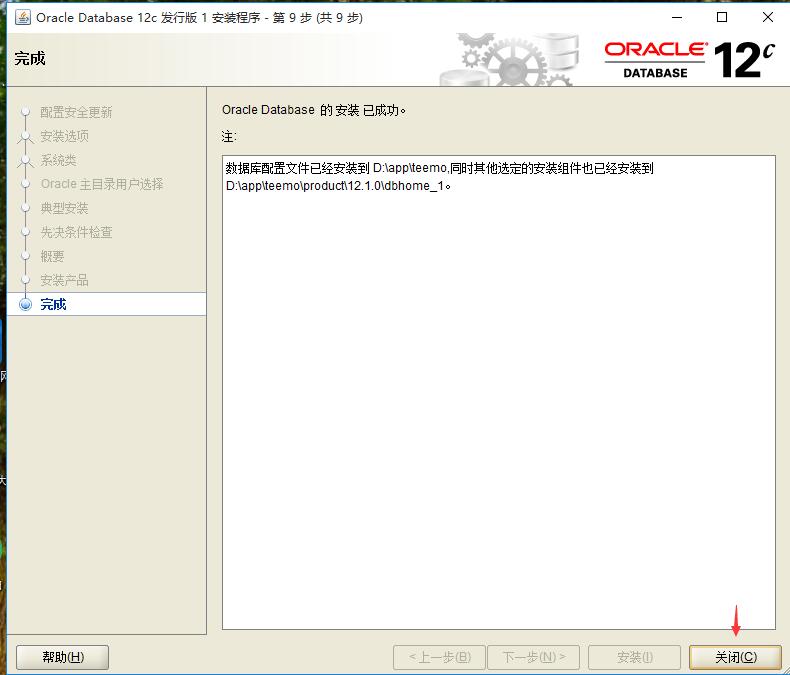This screenshot has width=790, height=675.
Task: Select the highlighted 完成 step
Action: click(107, 304)
